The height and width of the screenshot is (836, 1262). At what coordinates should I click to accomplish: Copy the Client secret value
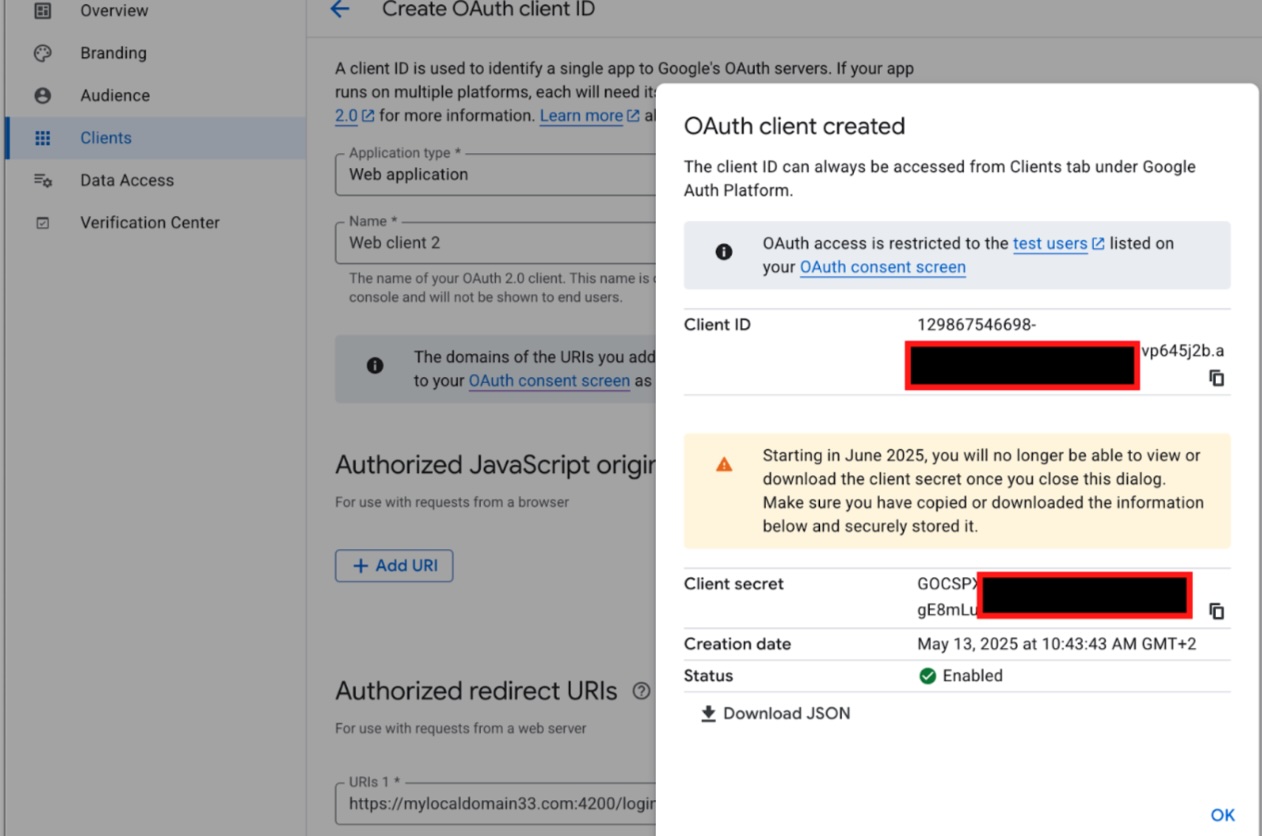(x=1216, y=611)
